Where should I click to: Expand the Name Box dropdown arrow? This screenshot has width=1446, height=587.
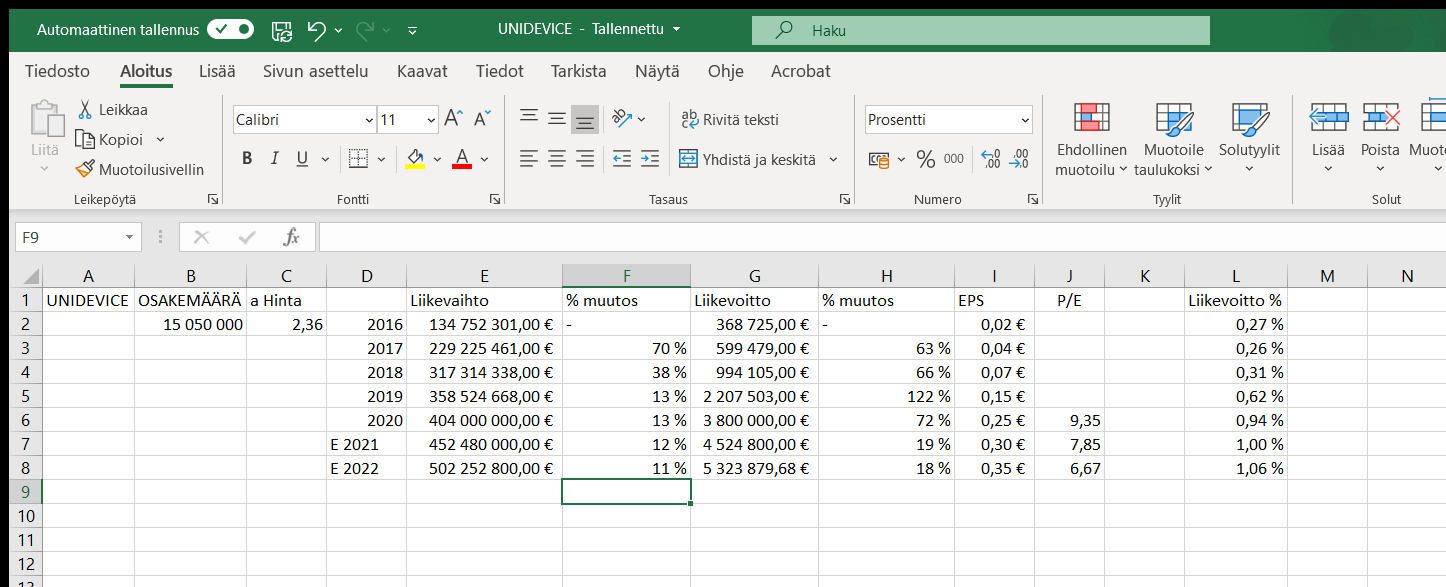[x=129, y=237]
